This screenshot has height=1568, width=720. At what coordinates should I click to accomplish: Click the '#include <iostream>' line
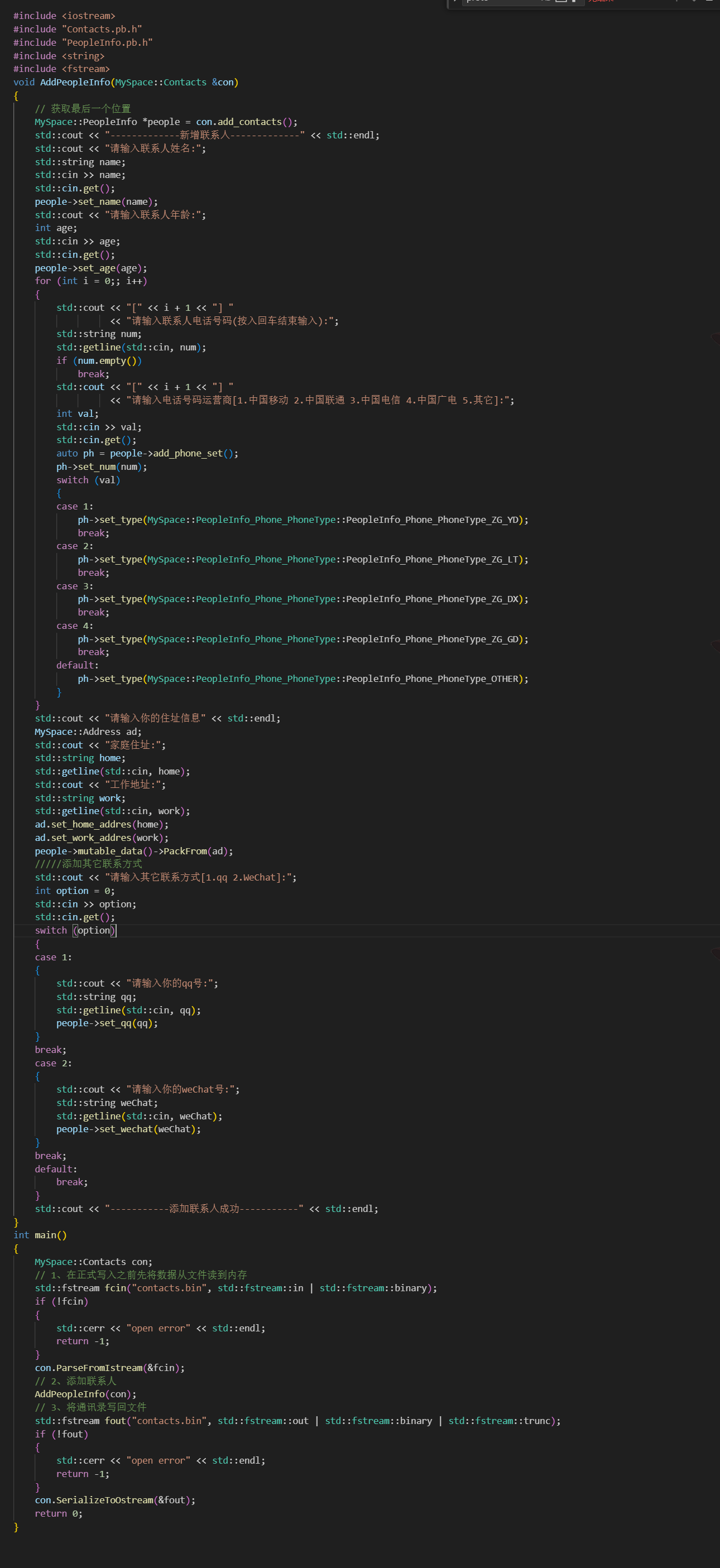tap(64, 16)
